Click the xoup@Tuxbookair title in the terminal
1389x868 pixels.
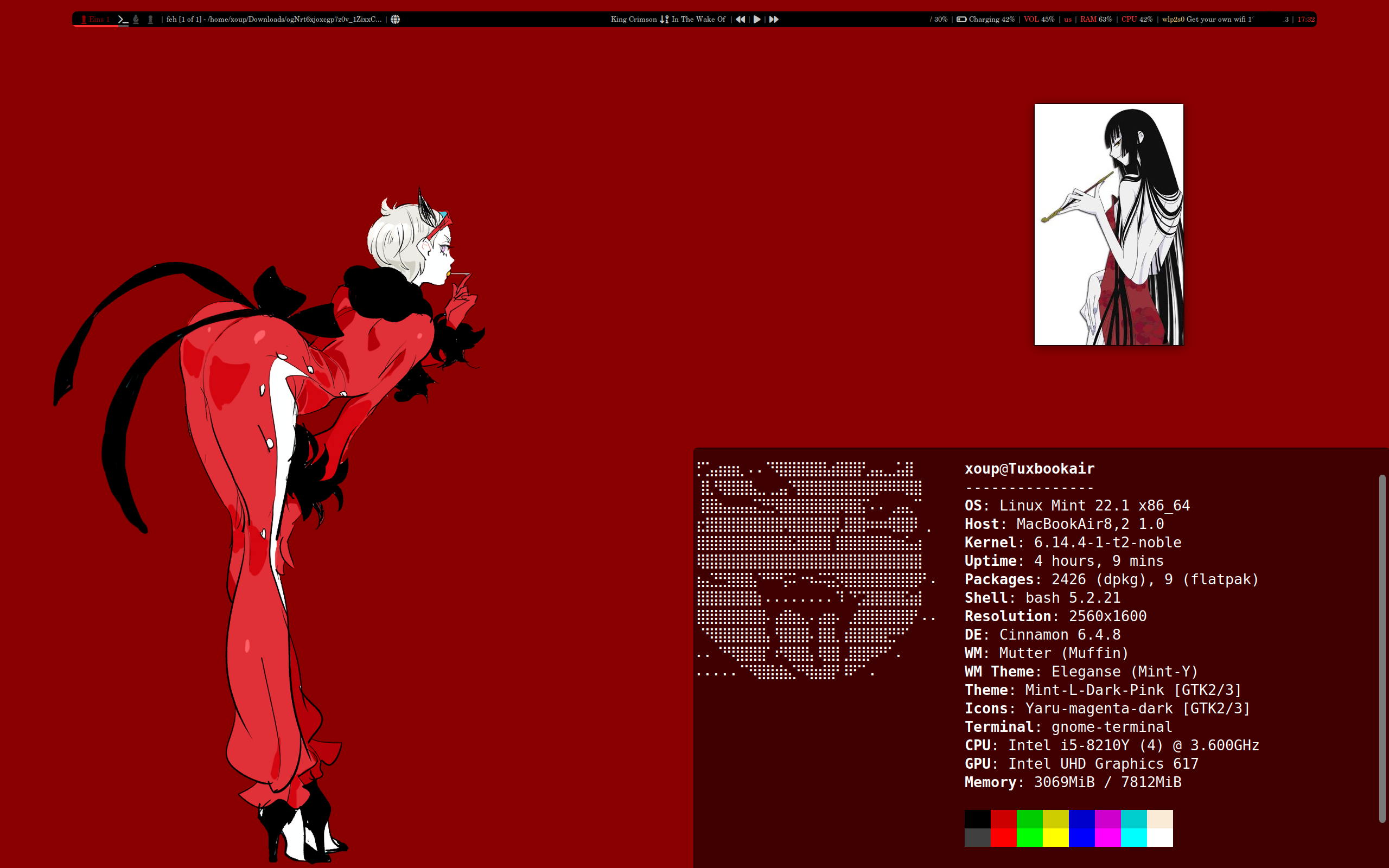(x=1029, y=468)
